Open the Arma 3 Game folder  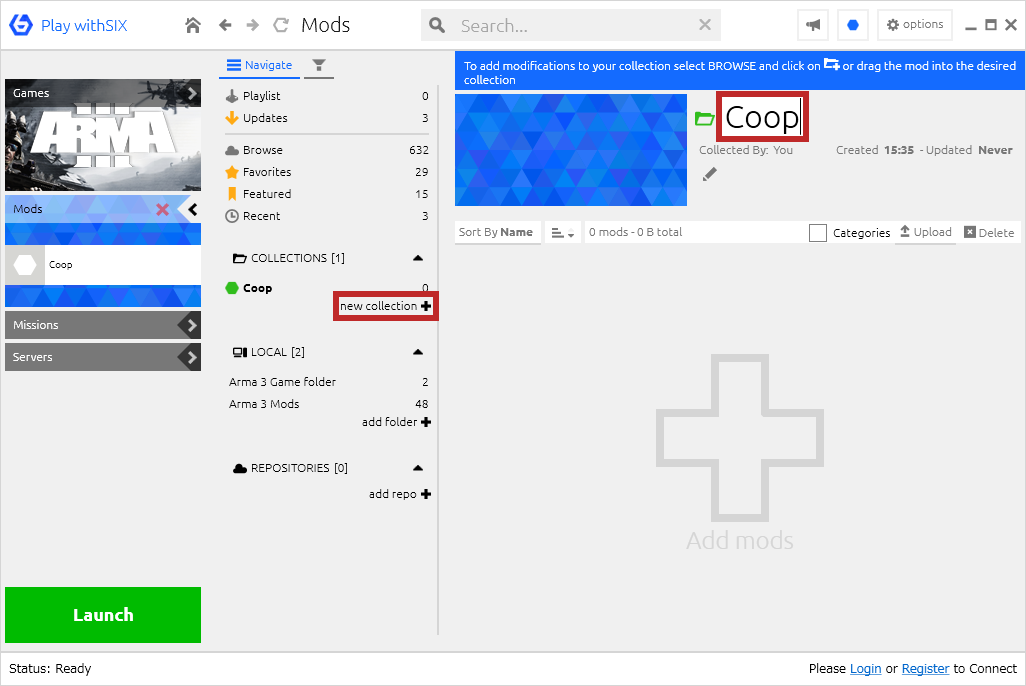pos(327,382)
